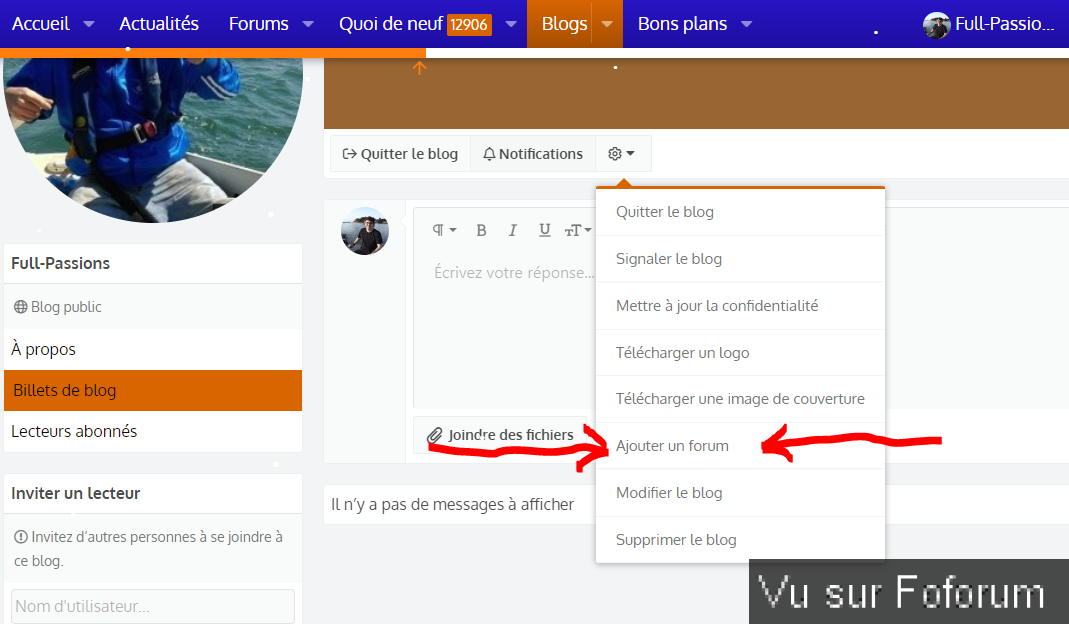
Task: Expand the Accueil dropdown arrow
Action: 89,24
